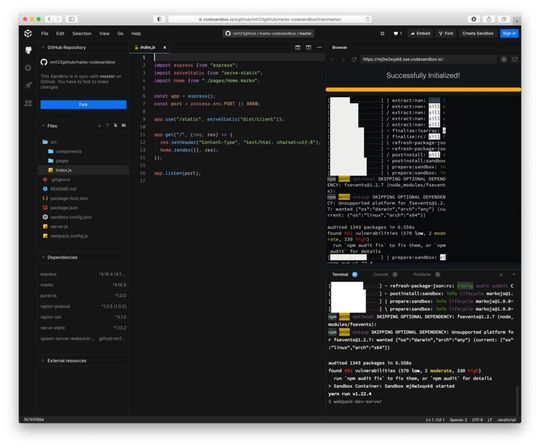540x448 pixels.
Task: Click the collapse icon at the right end of terminal tab row
Action: point(513,274)
